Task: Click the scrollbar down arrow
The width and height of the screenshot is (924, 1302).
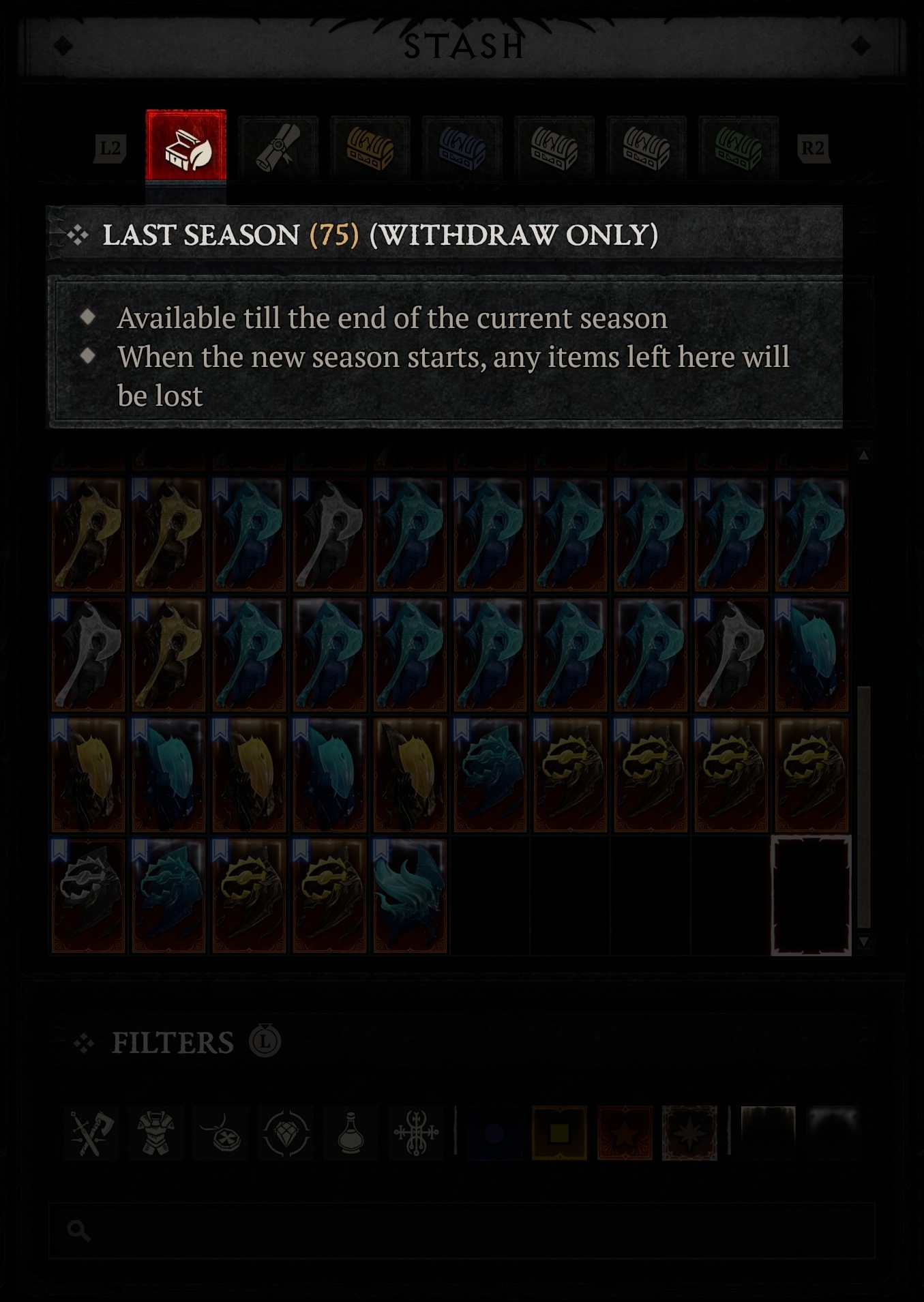Action: 864,942
